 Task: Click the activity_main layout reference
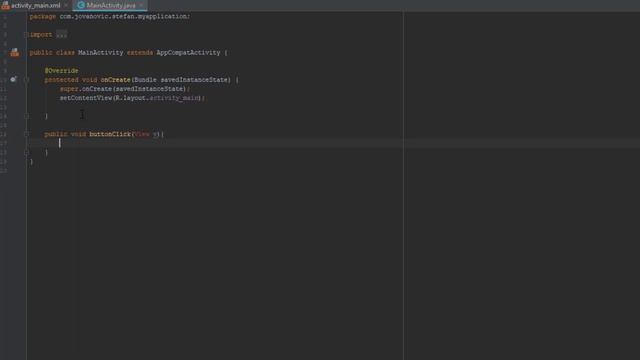pos(174,98)
